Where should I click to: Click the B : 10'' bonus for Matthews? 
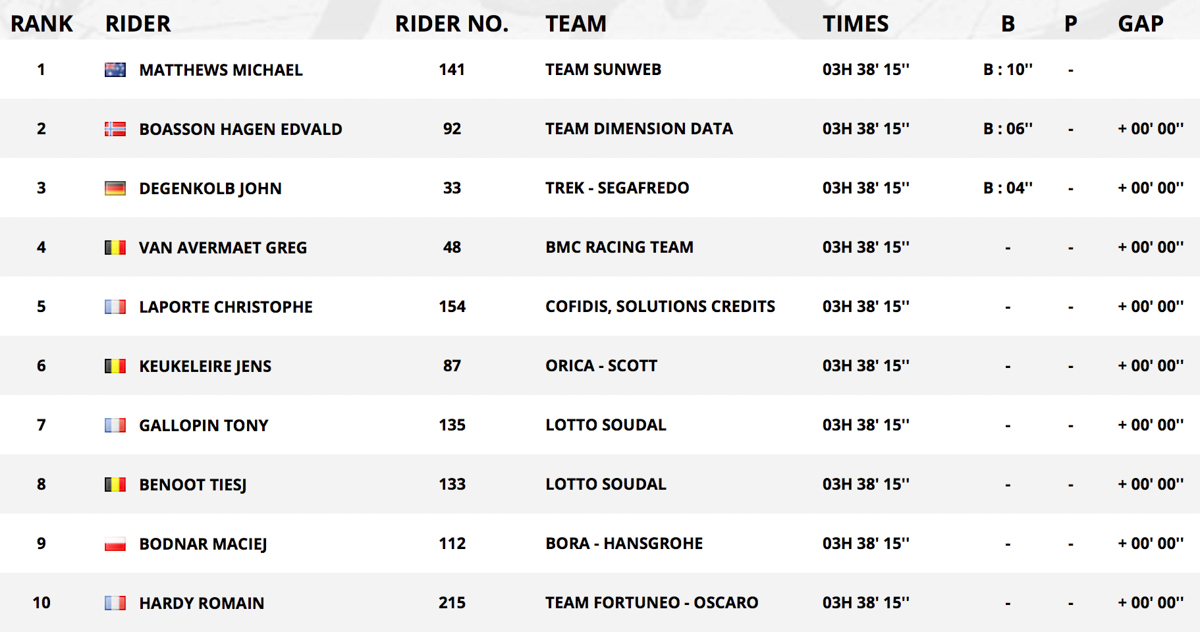coord(1008,70)
